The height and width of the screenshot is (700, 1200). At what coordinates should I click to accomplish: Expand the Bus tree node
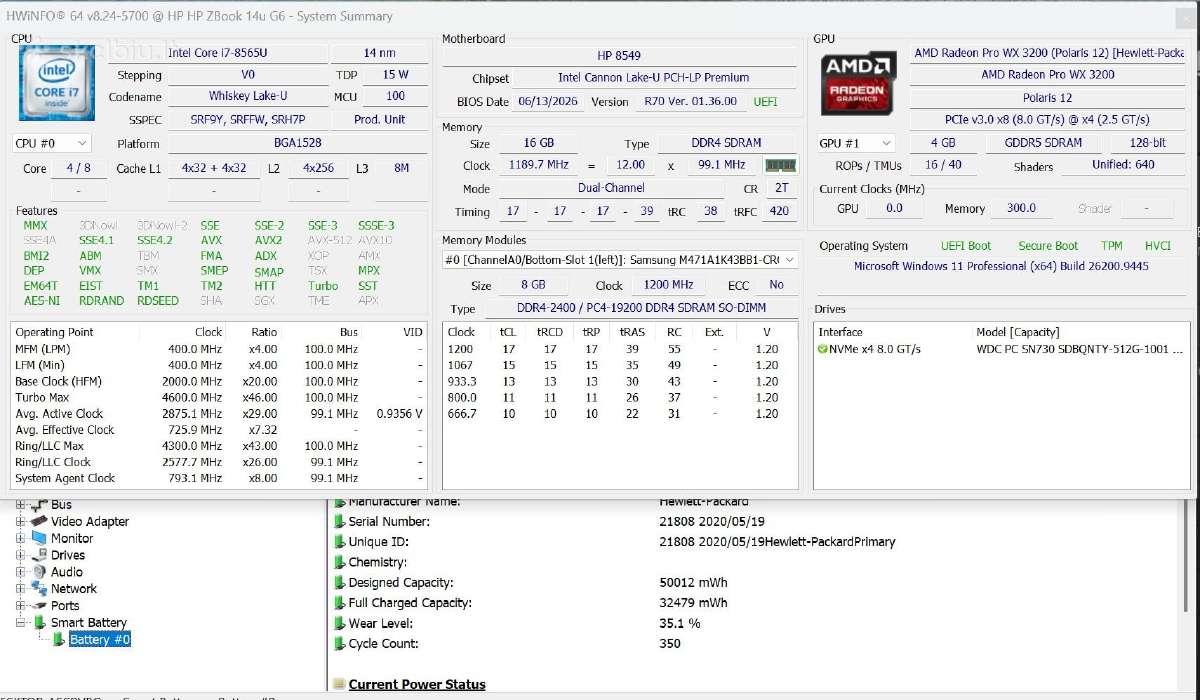coord(20,504)
